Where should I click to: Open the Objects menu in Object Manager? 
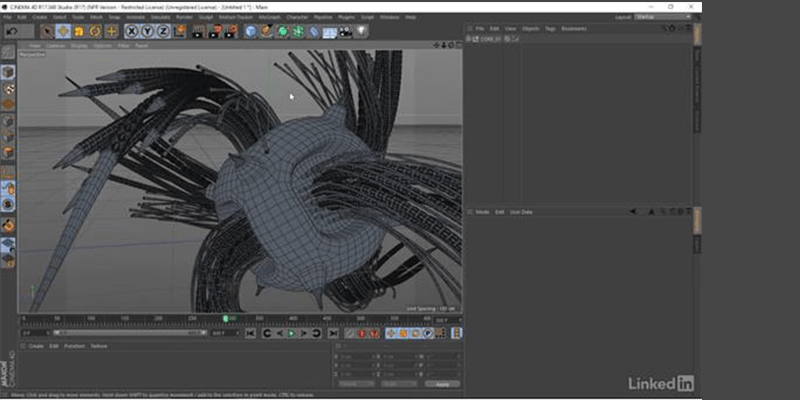pos(525,29)
